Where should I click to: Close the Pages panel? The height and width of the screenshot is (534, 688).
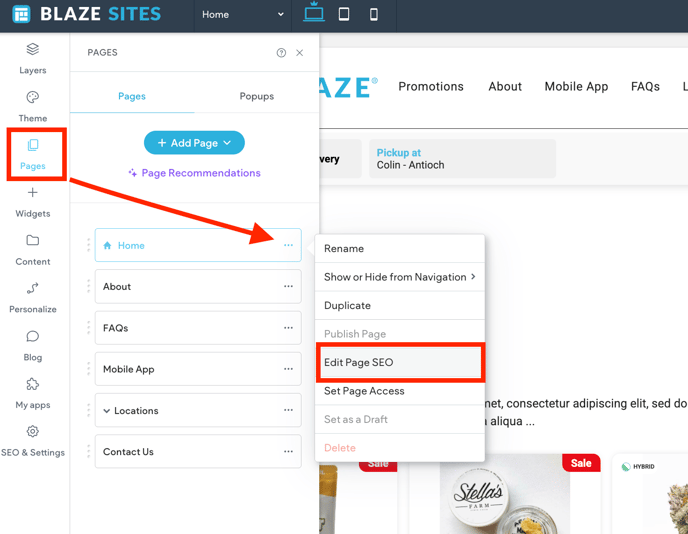tap(299, 53)
